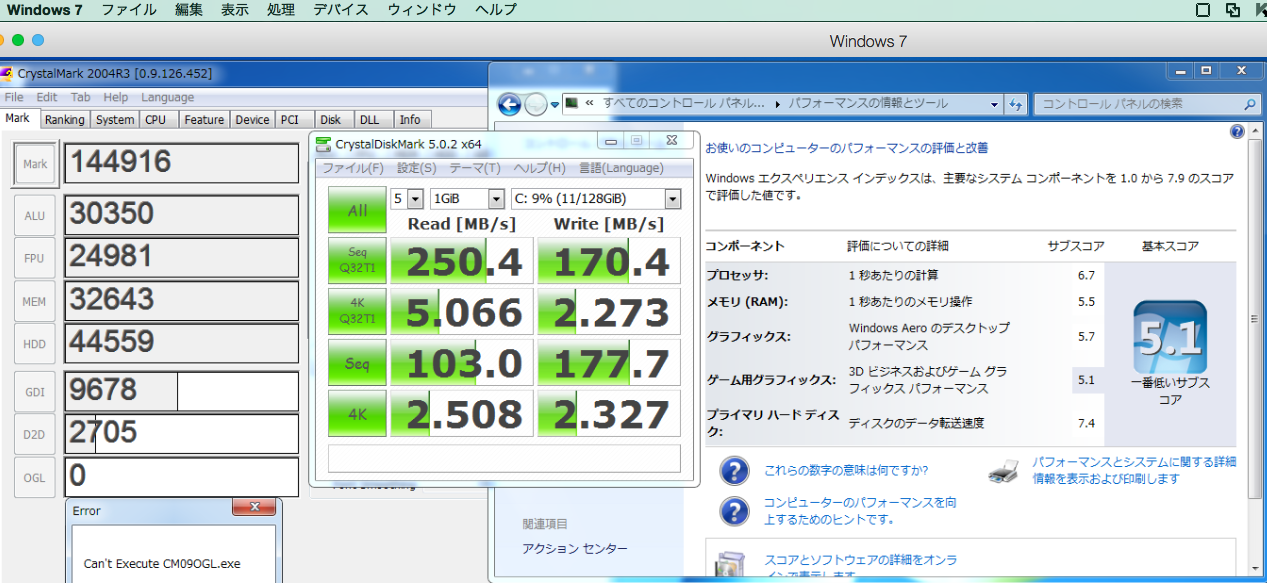Click the address bar folder icon
This screenshot has height=583, width=1267.
[x=571, y=103]
